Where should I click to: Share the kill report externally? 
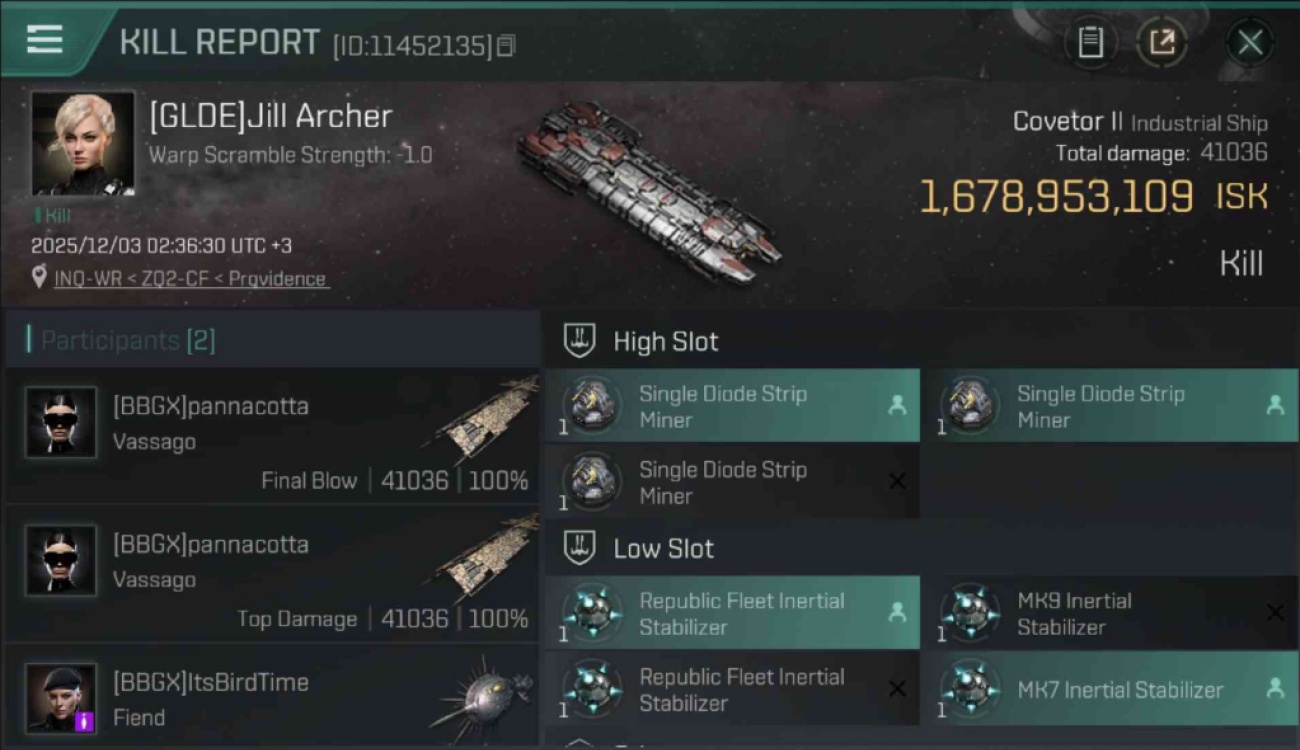[1162, 42]
